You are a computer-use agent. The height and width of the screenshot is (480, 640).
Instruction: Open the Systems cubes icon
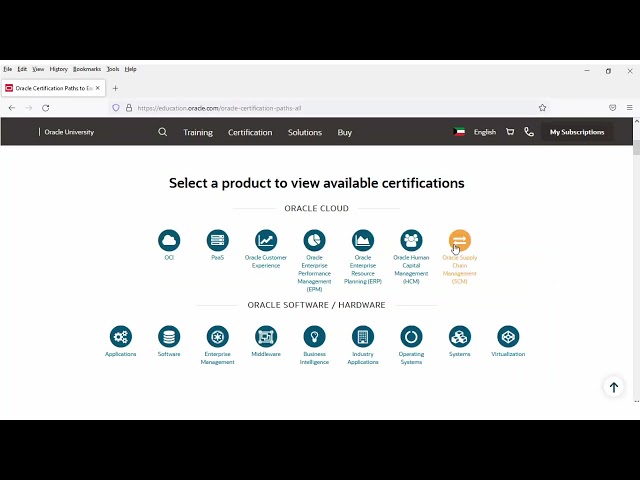460,337
